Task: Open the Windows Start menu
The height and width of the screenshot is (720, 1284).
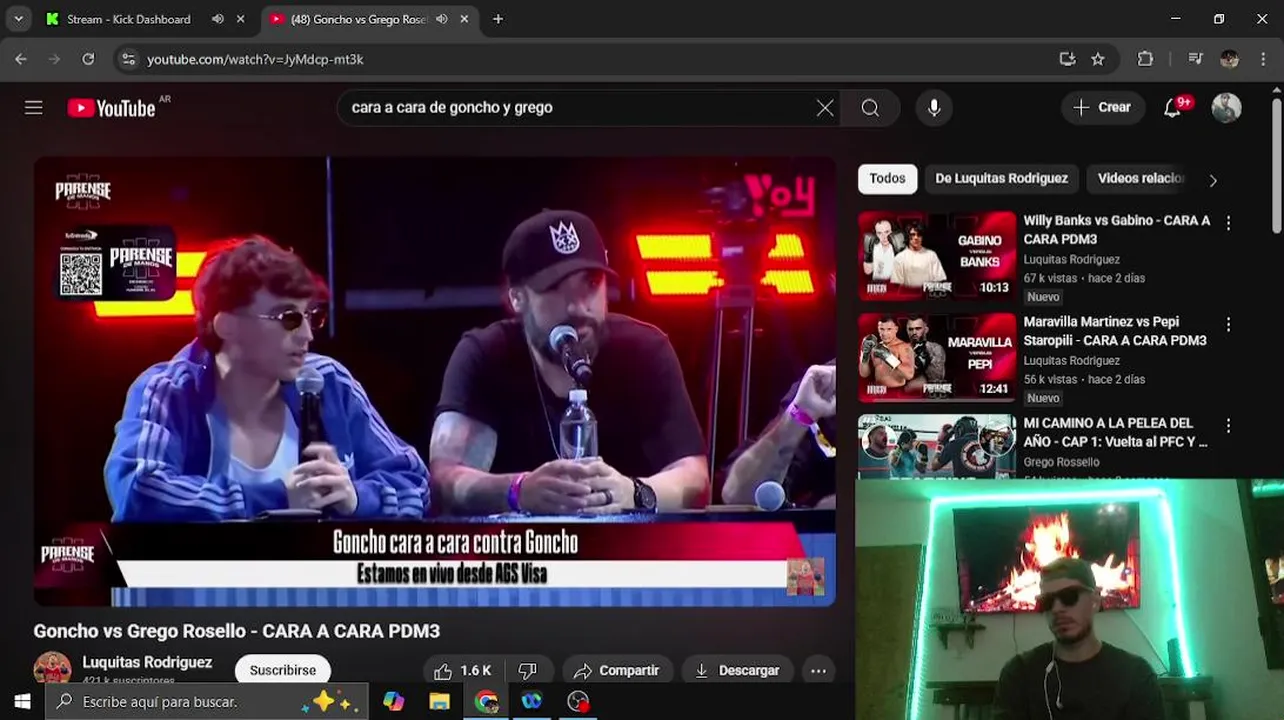Action: 22,701
